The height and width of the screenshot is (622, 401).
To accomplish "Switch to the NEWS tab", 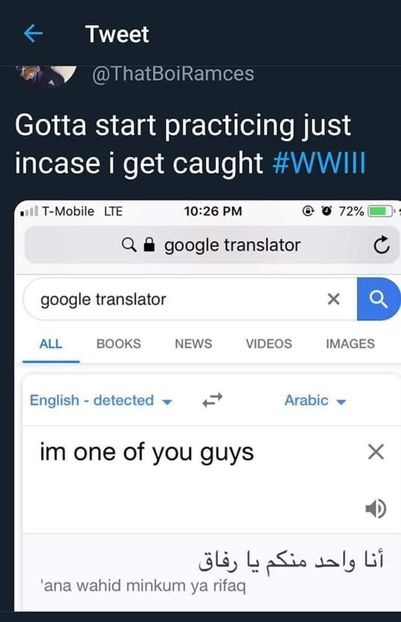I will [x=194, y=344].
